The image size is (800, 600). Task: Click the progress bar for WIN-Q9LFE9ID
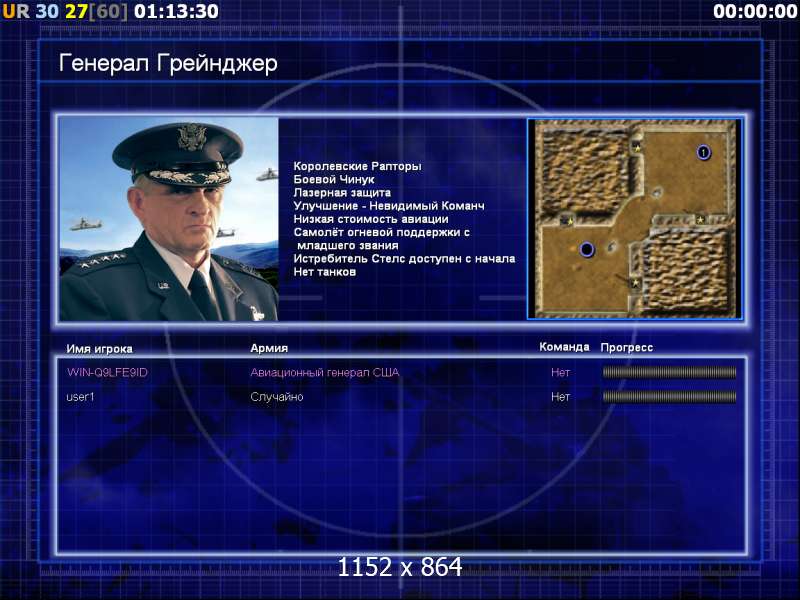click(669, 372)
